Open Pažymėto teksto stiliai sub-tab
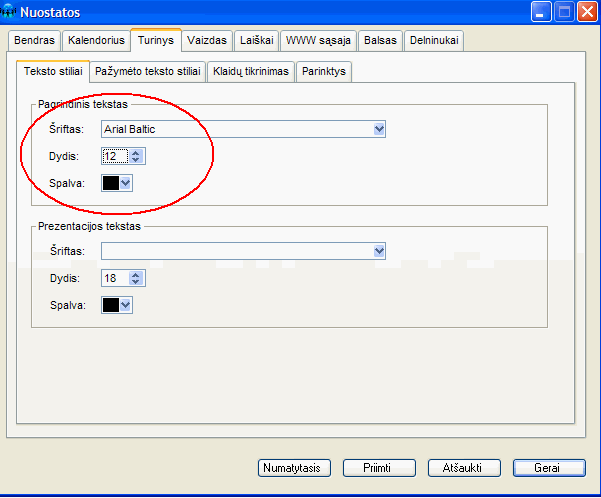The width and height of the screenshot is (601, 498). point(148,72)
